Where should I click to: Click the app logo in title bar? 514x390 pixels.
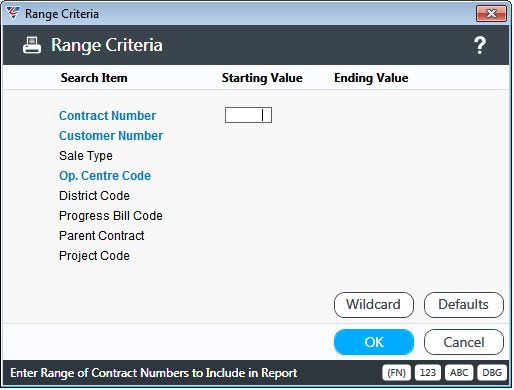pos(13,13)
